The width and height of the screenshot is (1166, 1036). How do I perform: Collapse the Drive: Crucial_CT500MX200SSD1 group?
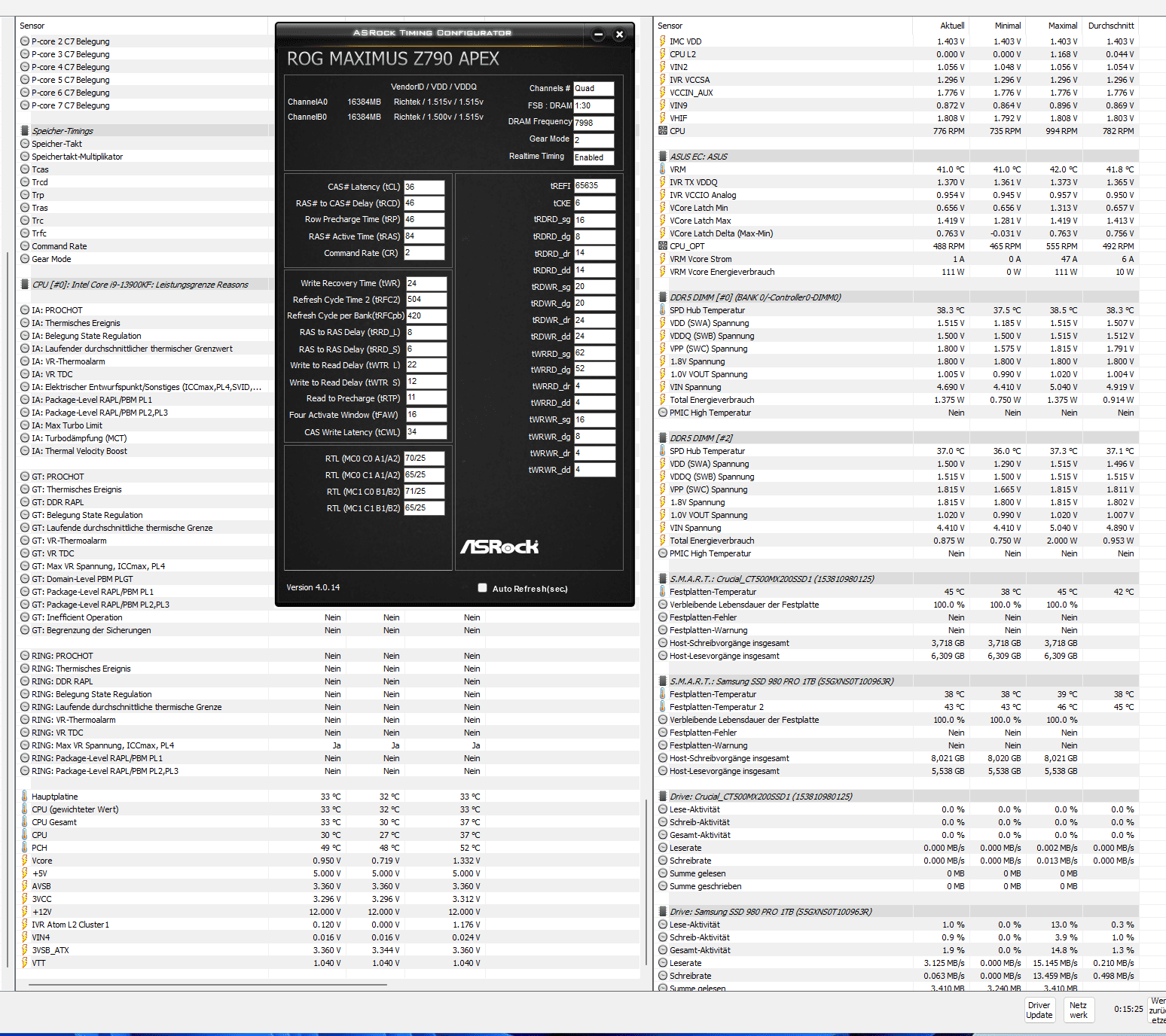point(663,797)
